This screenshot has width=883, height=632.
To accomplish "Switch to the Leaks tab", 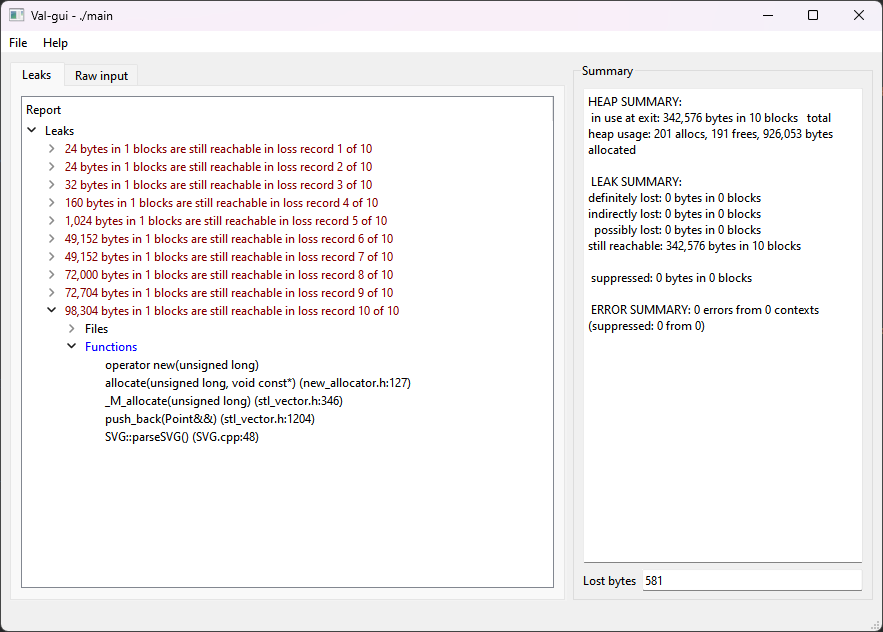I will [x=37, y=75].
